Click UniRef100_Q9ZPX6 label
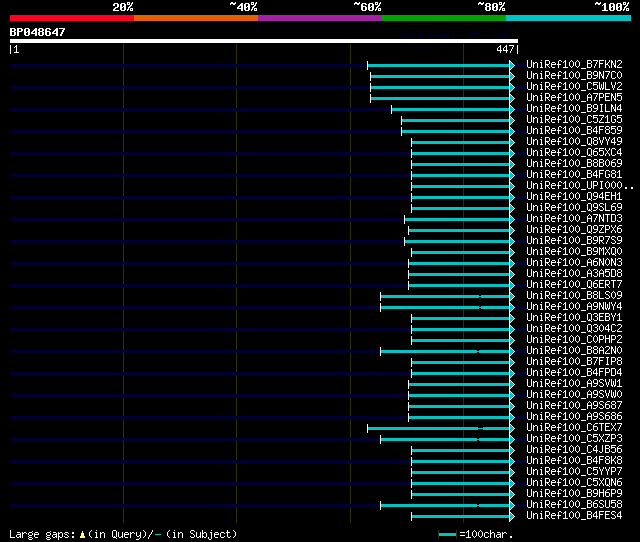This screenshot has width=640, height=542. click(574, 230)
